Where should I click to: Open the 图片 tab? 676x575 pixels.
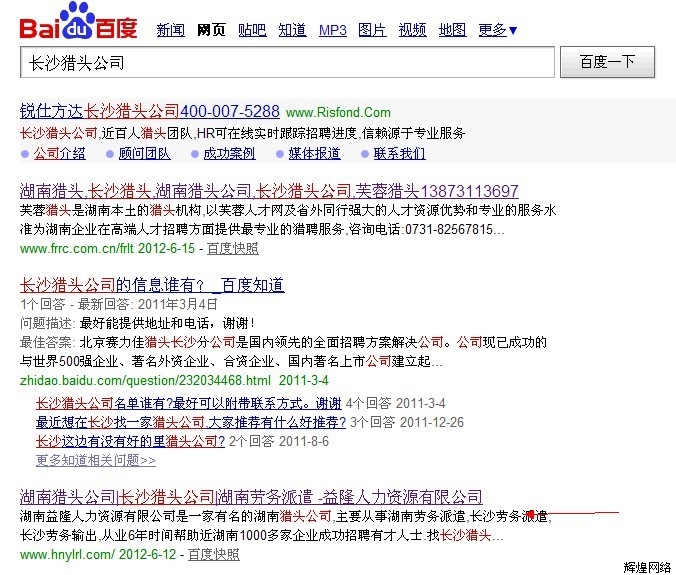[x=372, y=30]
